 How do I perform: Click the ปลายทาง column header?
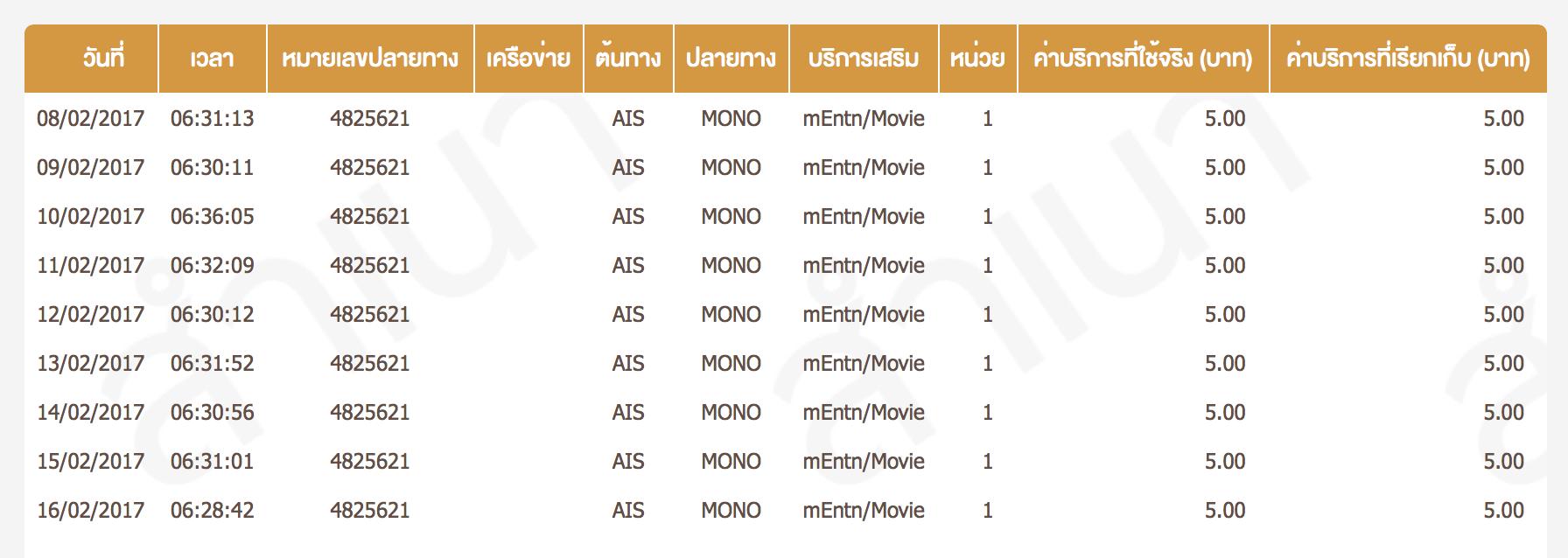[x=731, y=59]
